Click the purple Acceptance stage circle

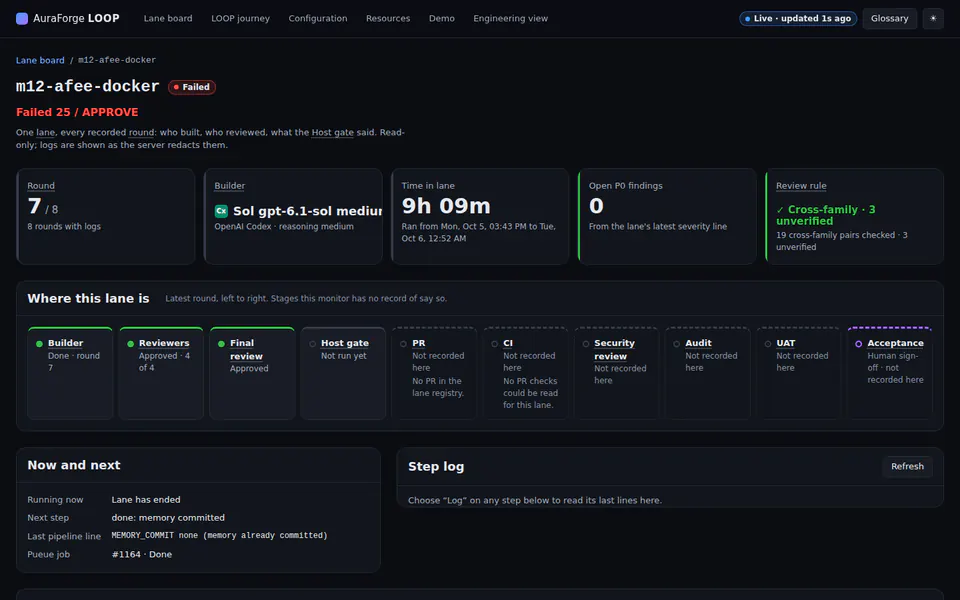point(858,343)
